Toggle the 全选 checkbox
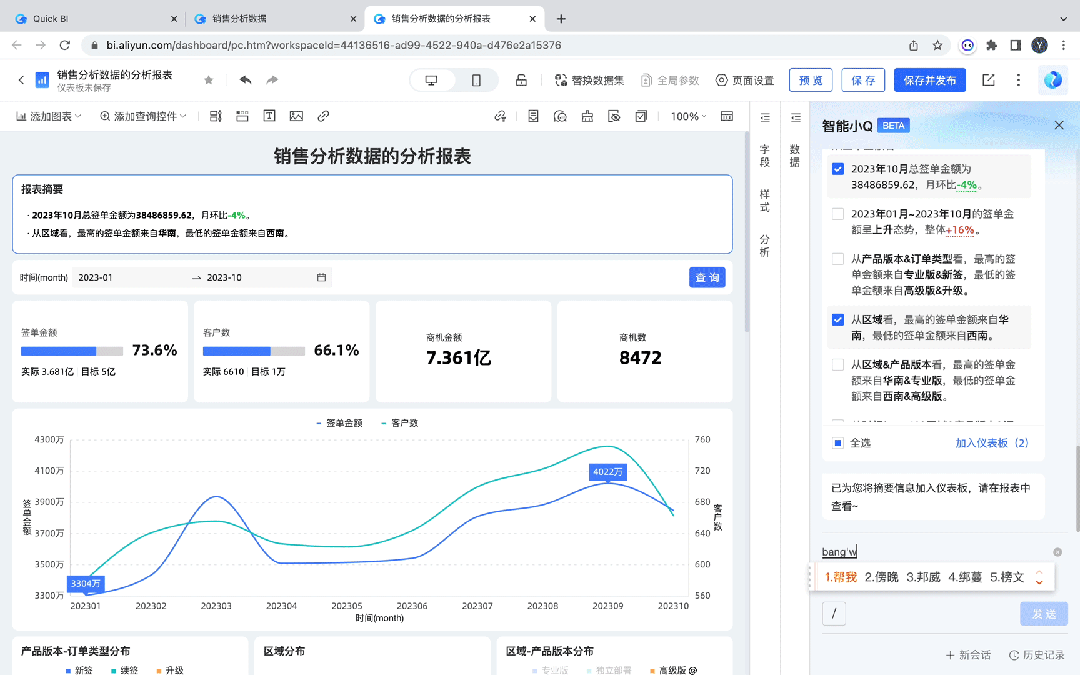 click(838, 443)
